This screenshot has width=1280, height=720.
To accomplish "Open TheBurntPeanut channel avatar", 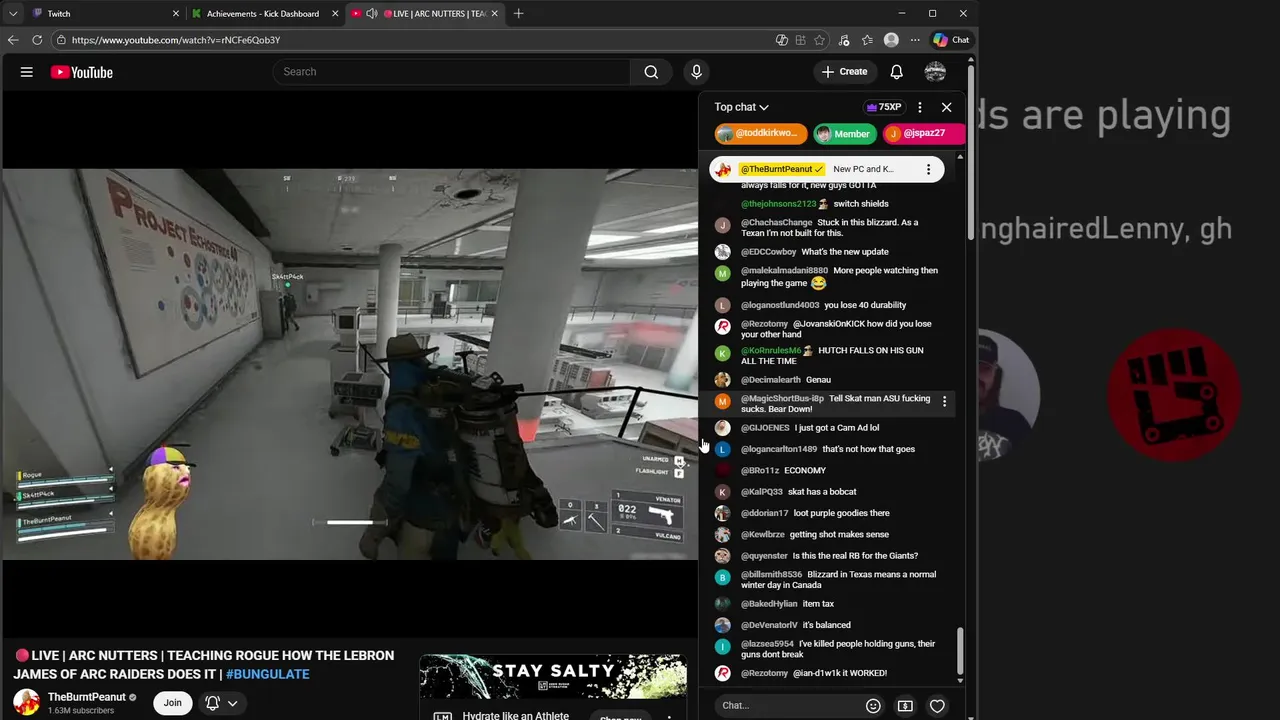I will tap(26, 702).
